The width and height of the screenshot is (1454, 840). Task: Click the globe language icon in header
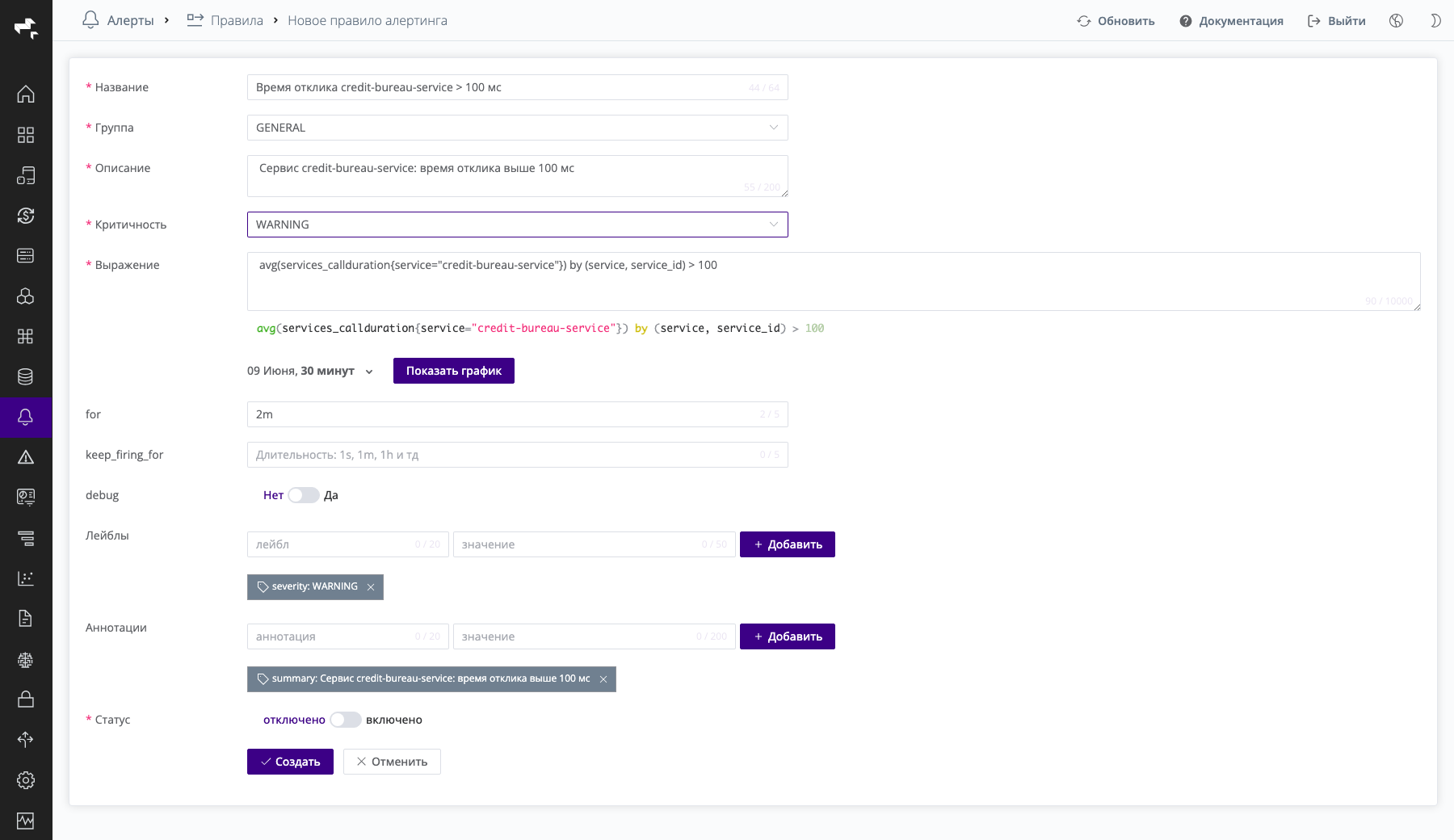1396,21
